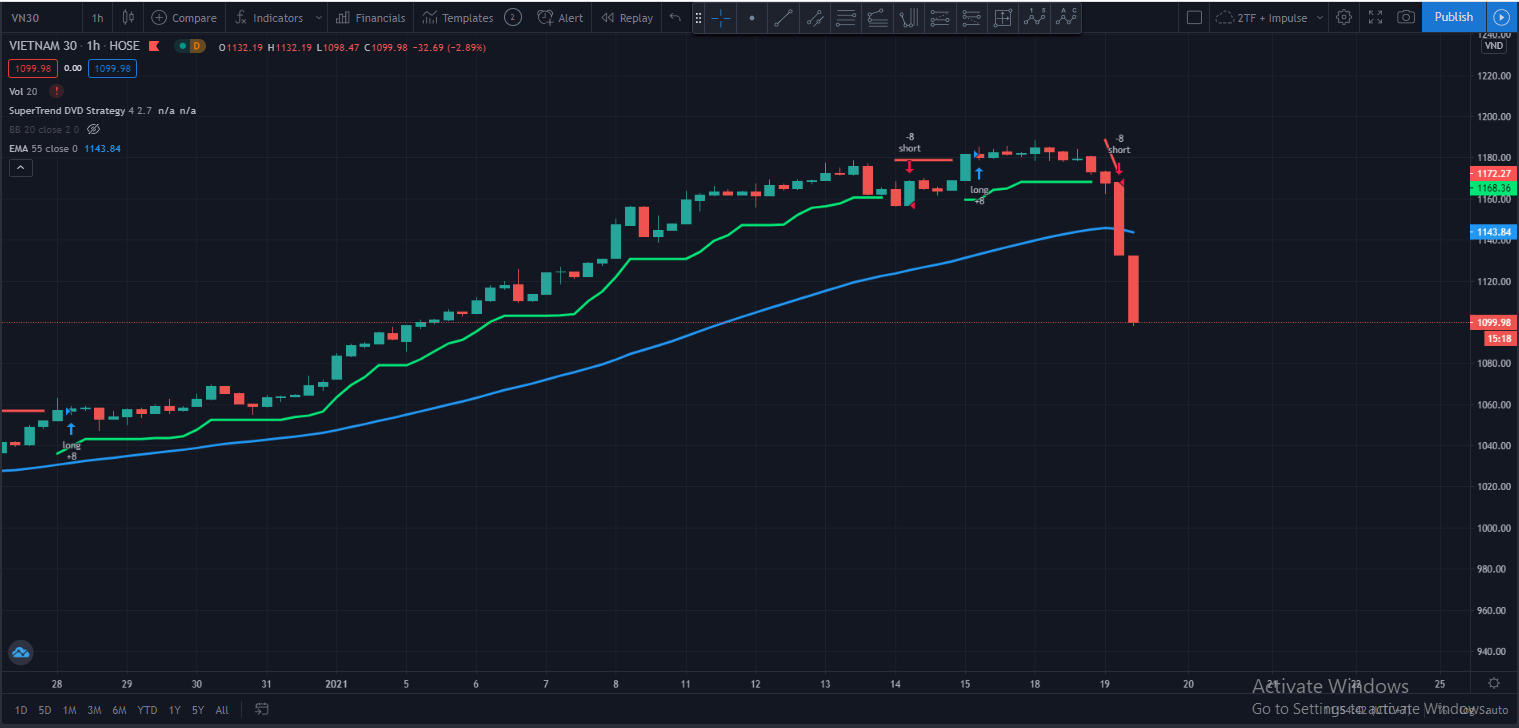The width and height of the screenshot is (1519, 728).
Task: Select the price range measure tool
Action: (x=1002, y=17)
